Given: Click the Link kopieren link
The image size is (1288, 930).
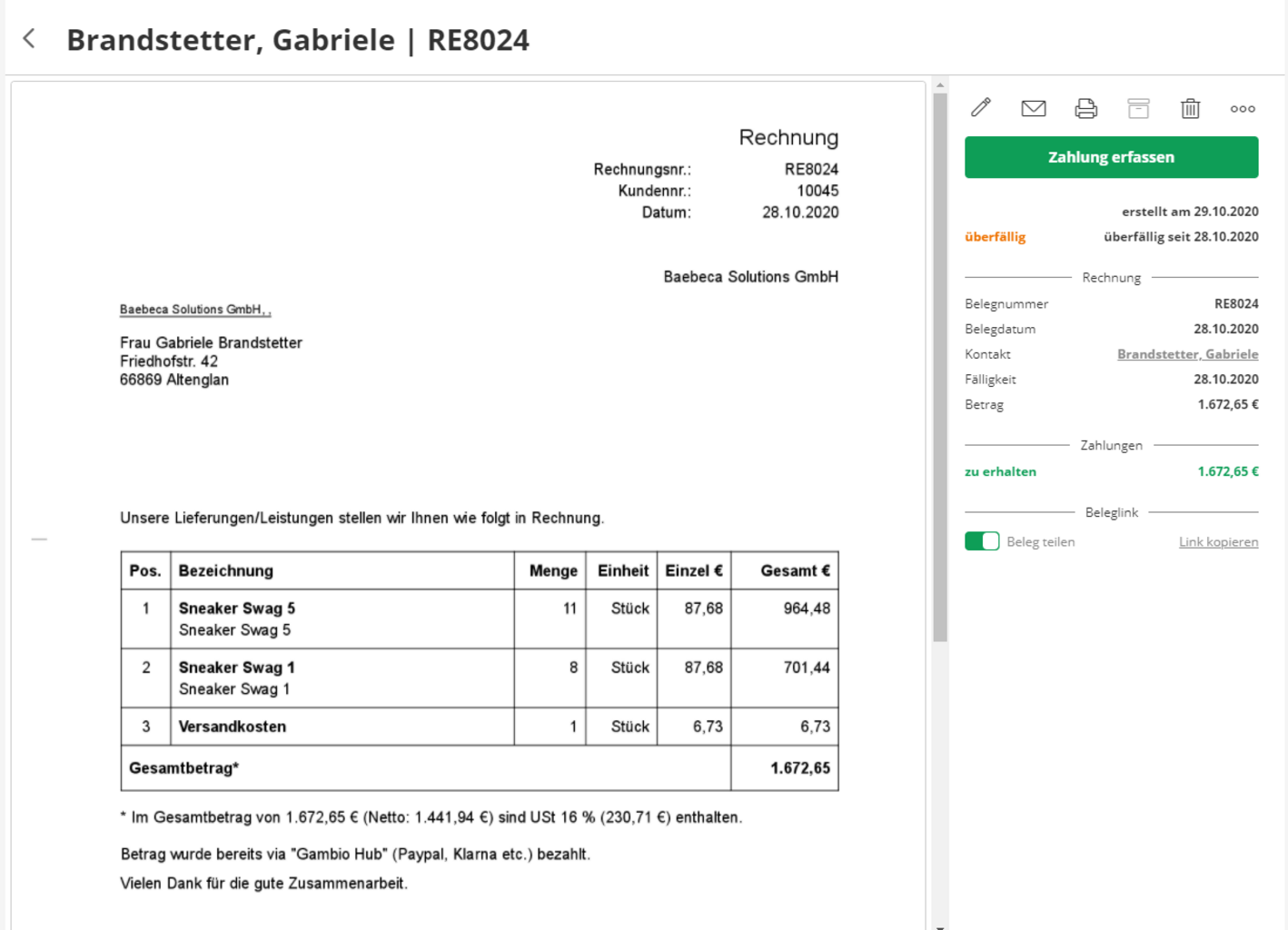Looking at the screenshot, I should coord(1218,542).
